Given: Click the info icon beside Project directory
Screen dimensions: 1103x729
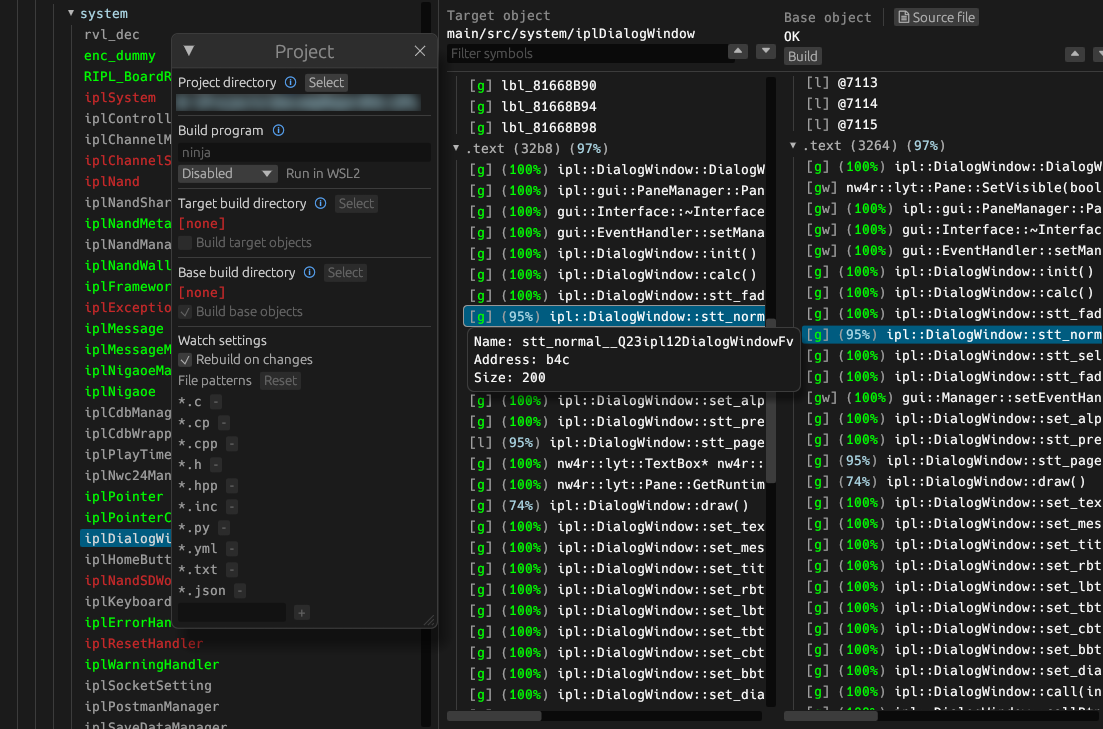Looking at the screenshot, I should point(291,83).
